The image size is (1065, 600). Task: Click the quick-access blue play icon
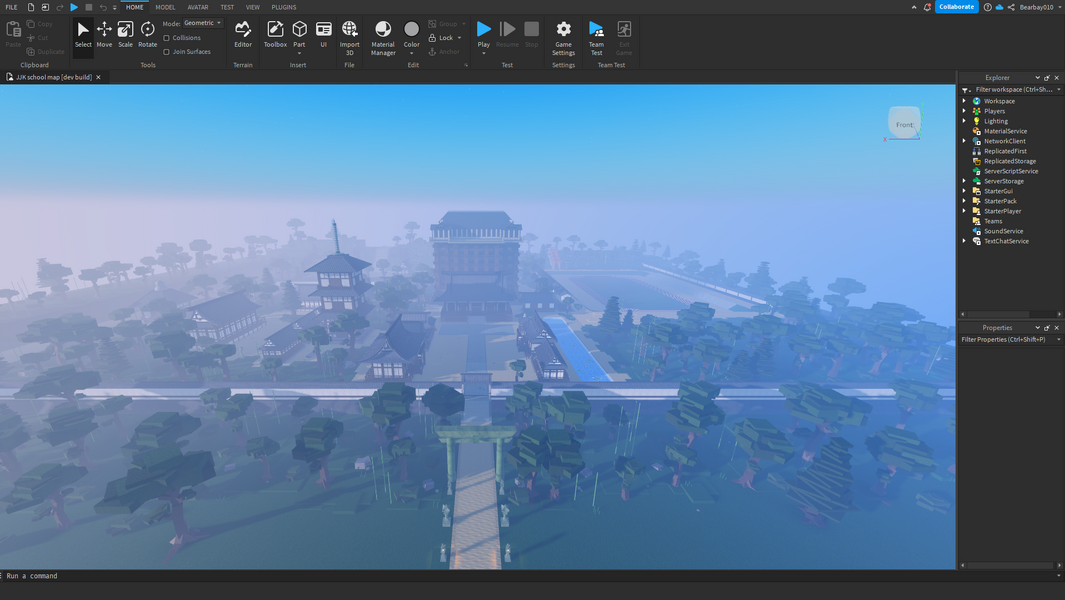tap(74, 7)
